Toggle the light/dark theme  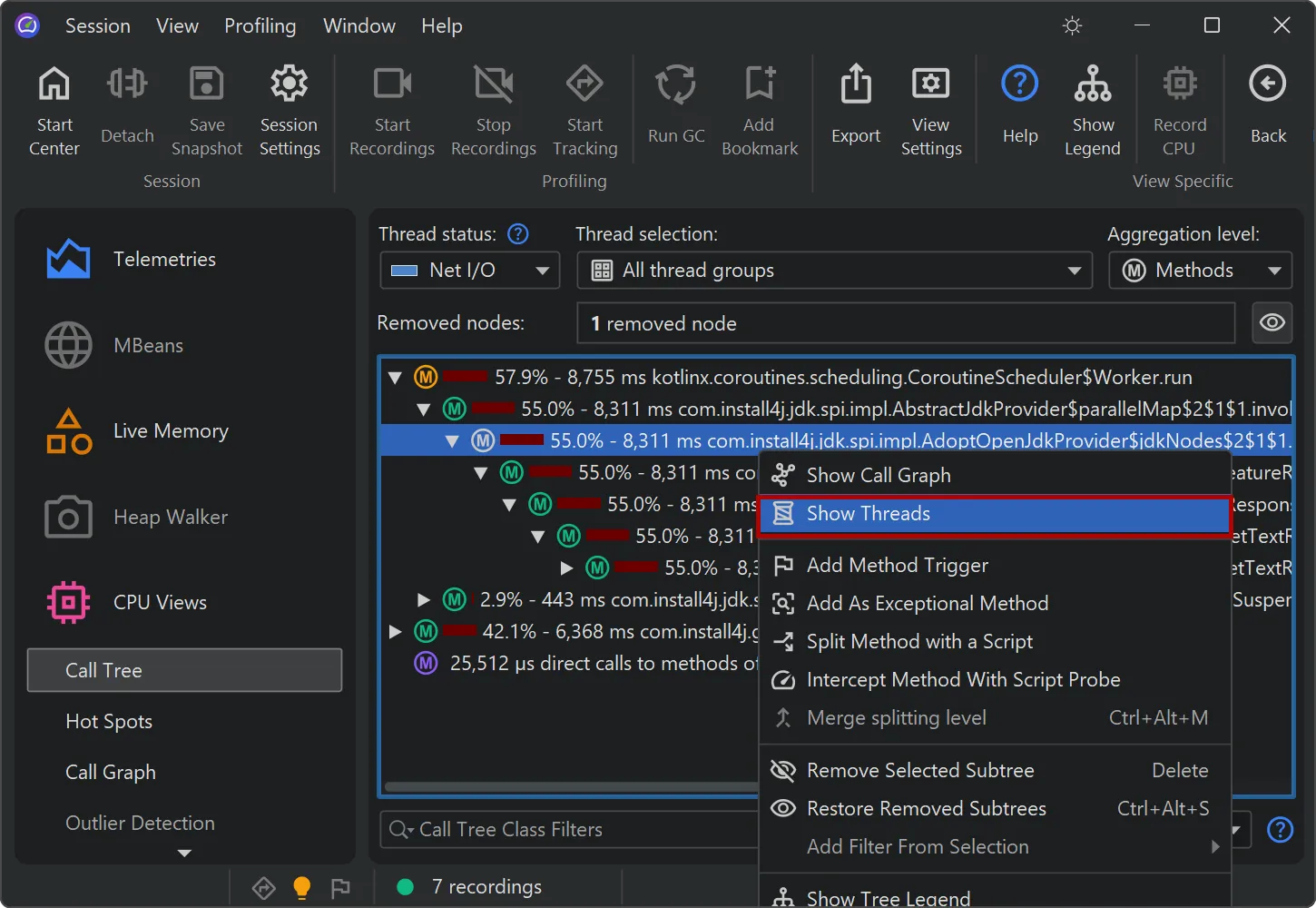(x=1072, y=25)
